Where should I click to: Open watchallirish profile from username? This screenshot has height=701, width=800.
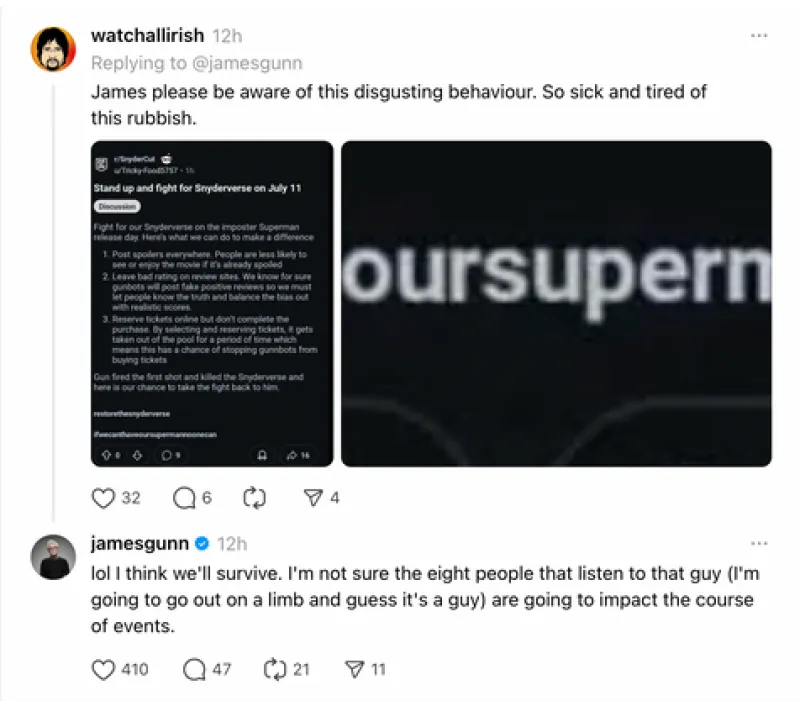coord(147,36)
